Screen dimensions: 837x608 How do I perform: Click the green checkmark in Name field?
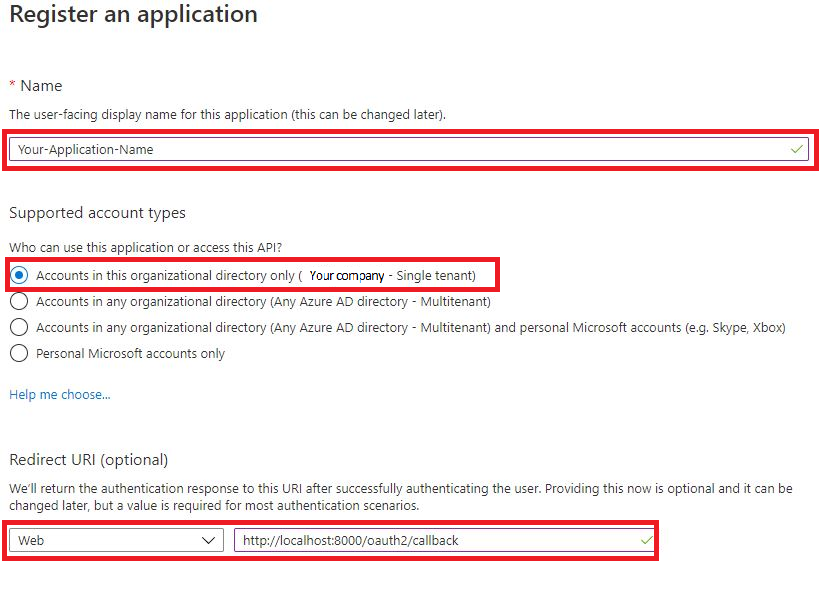796,149
